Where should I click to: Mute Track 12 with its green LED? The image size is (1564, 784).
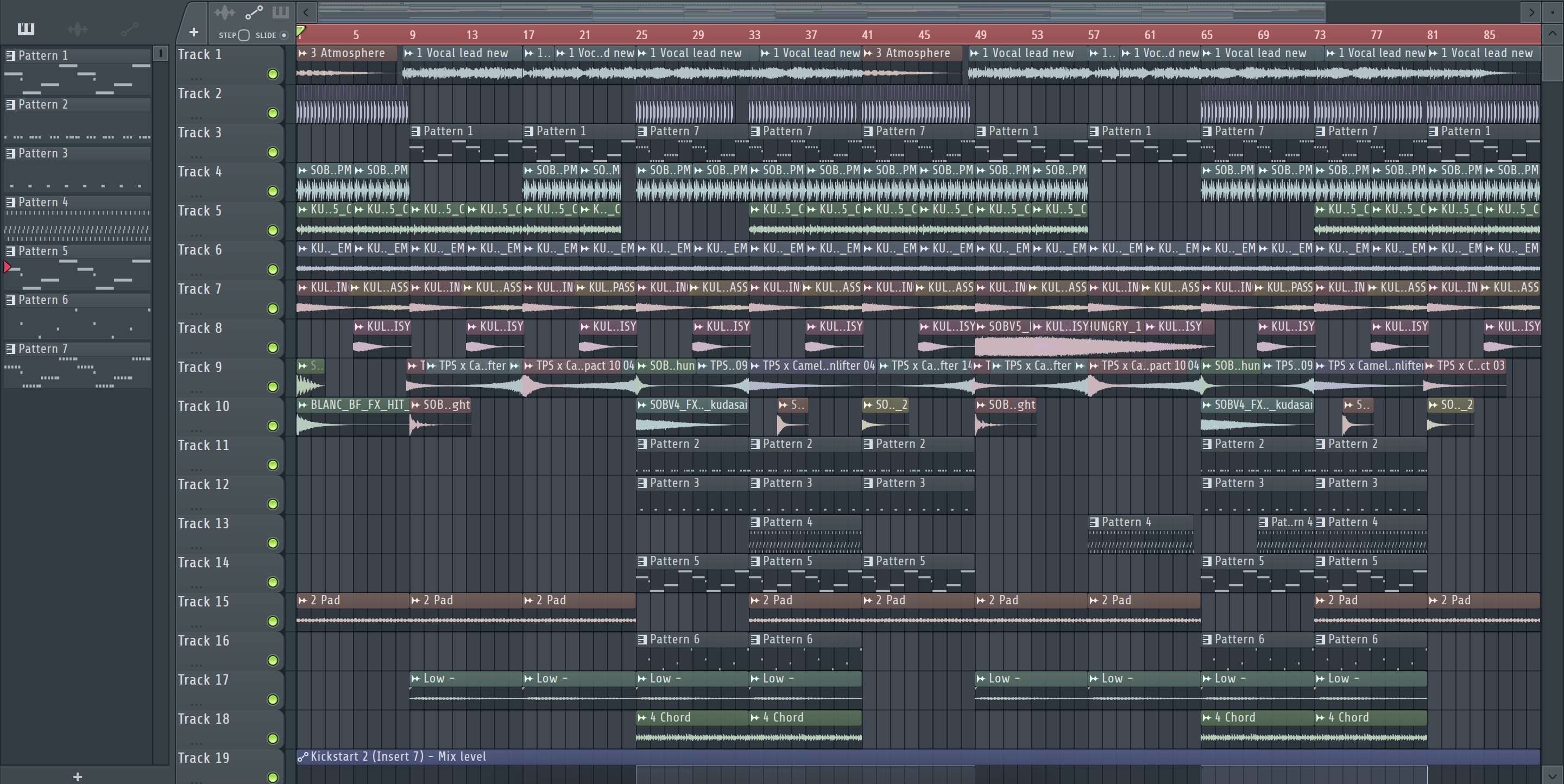[273, 504]
